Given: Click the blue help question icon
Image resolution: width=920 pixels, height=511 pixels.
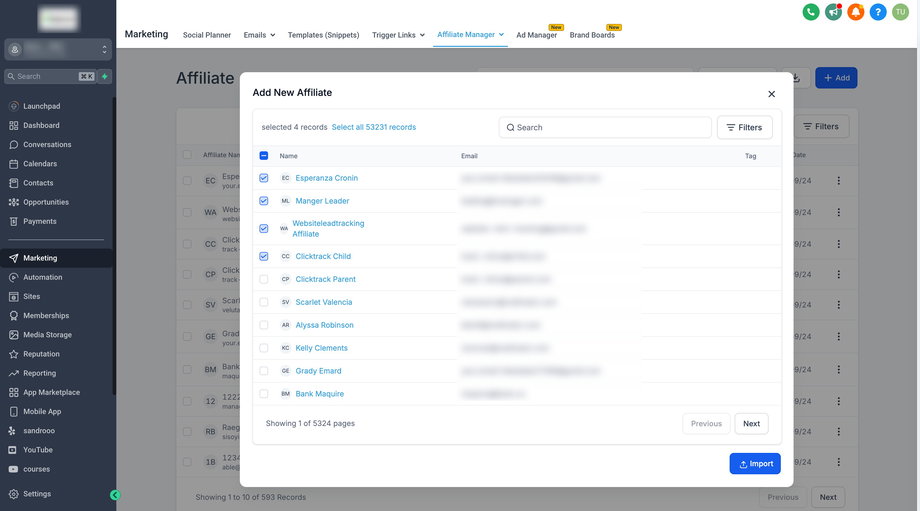Looking at the screenshot, I should pyautogui.click(x=878, y=12).
